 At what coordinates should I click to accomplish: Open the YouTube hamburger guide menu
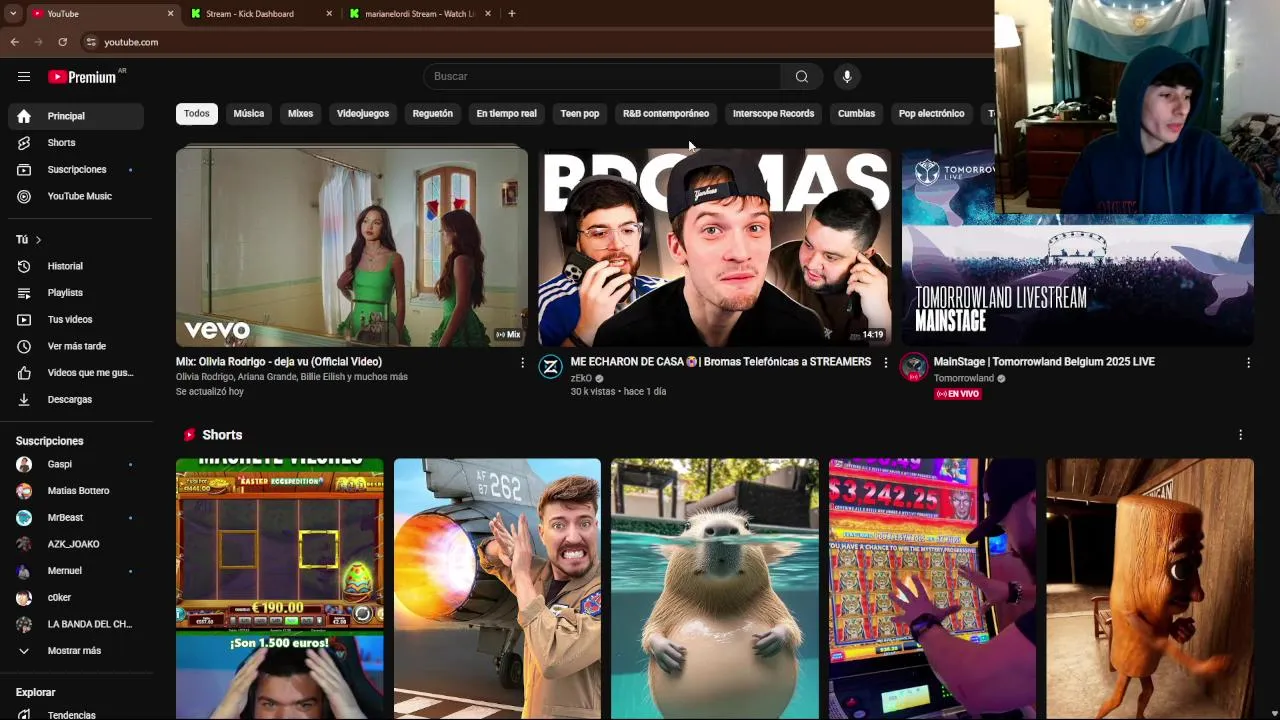pyautogui.click(x=24, y=76)
